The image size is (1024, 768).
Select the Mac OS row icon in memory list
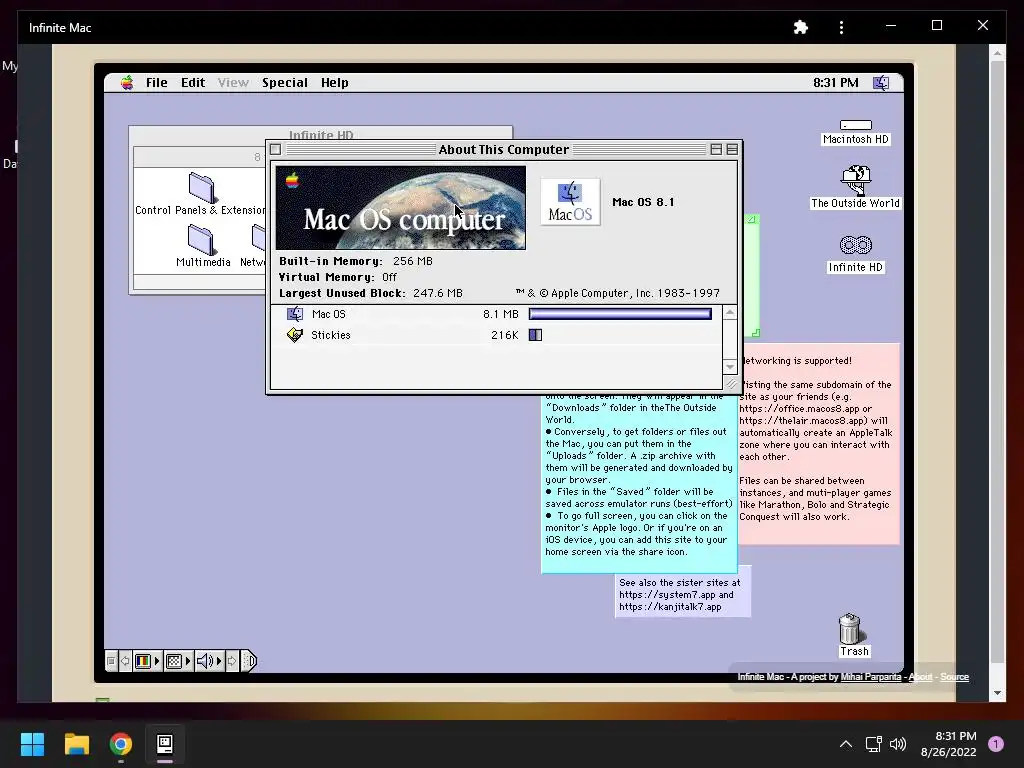295,314
